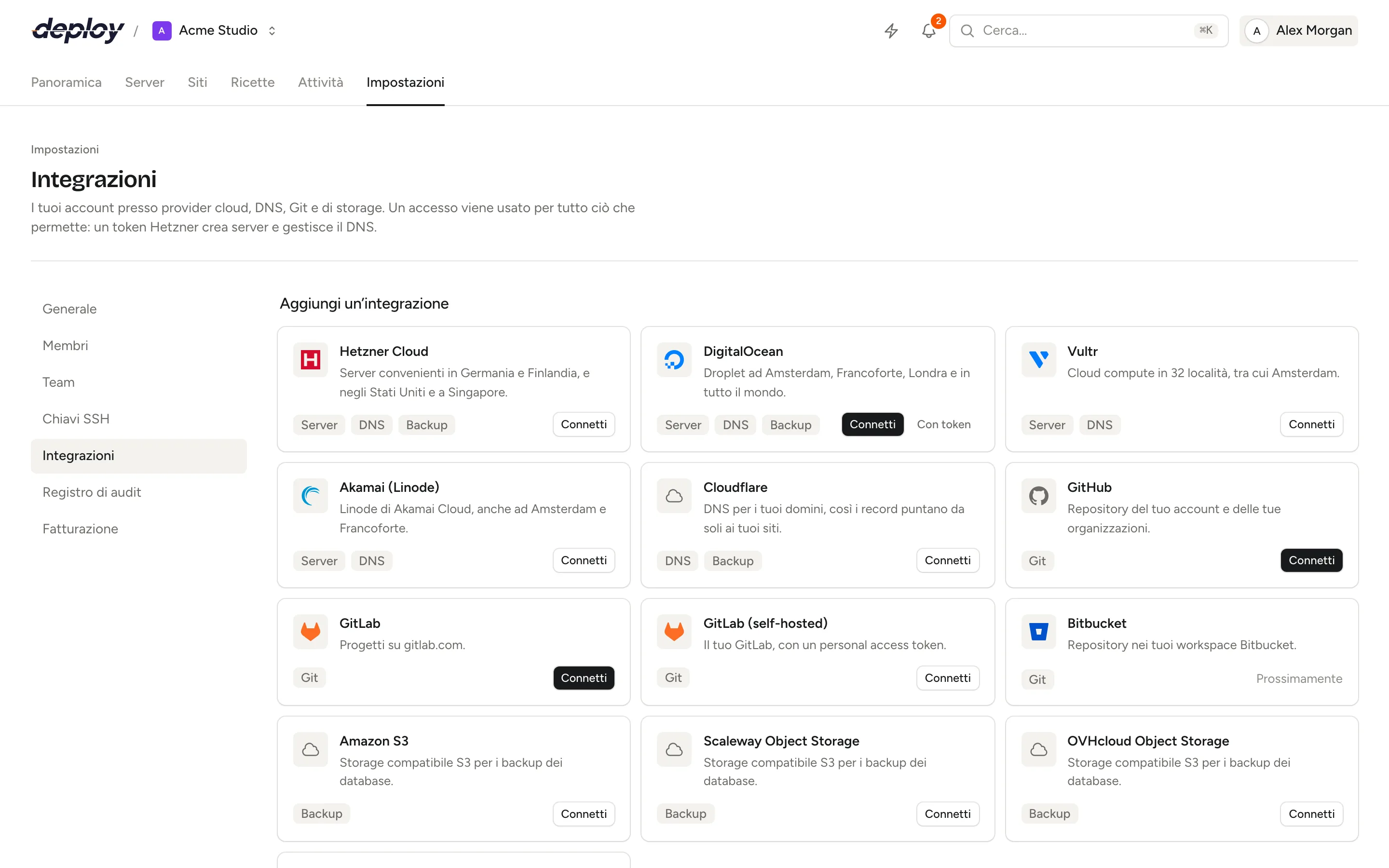Click the Vultr logo
This screenshot has width=1389, height=868.
pos(1038,360)
